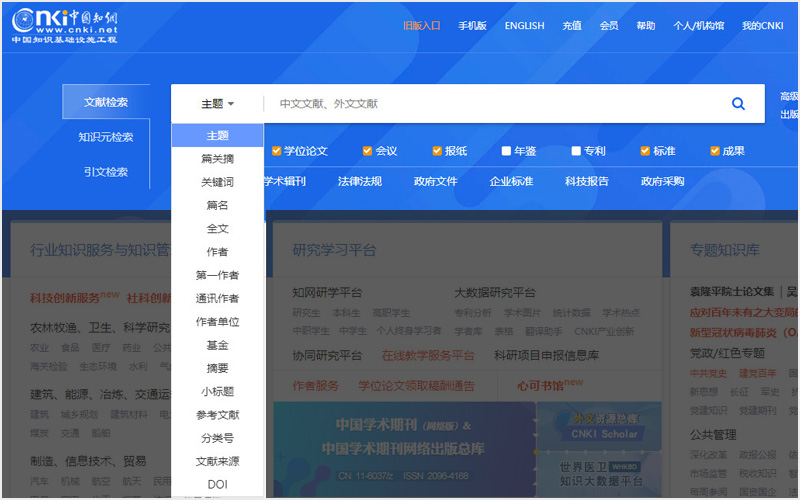
Task: Open 个人/机构馆 link
Action: (698, 26)
